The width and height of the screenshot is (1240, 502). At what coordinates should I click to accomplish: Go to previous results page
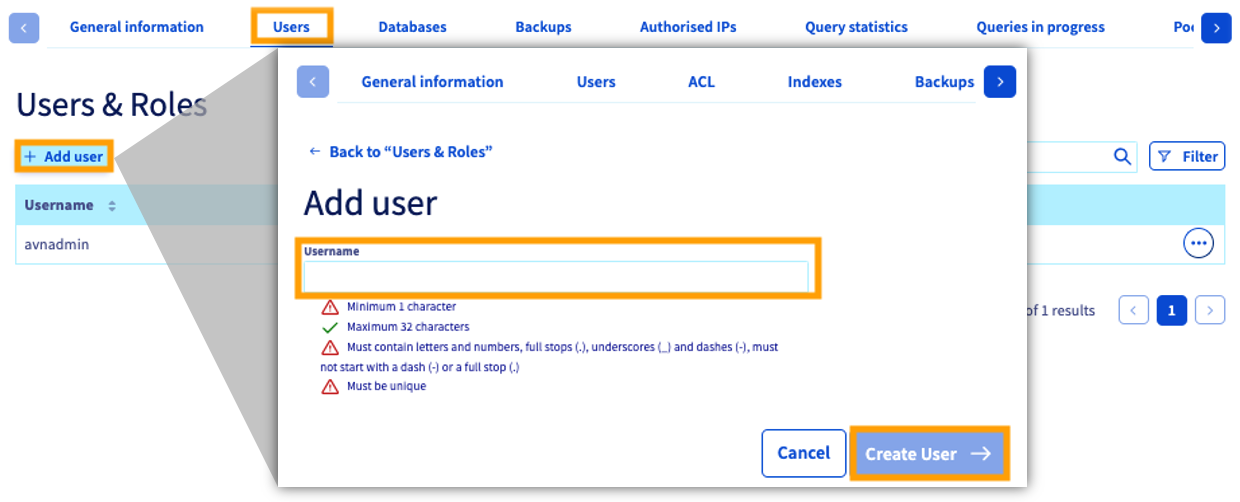pos(1133,310)
